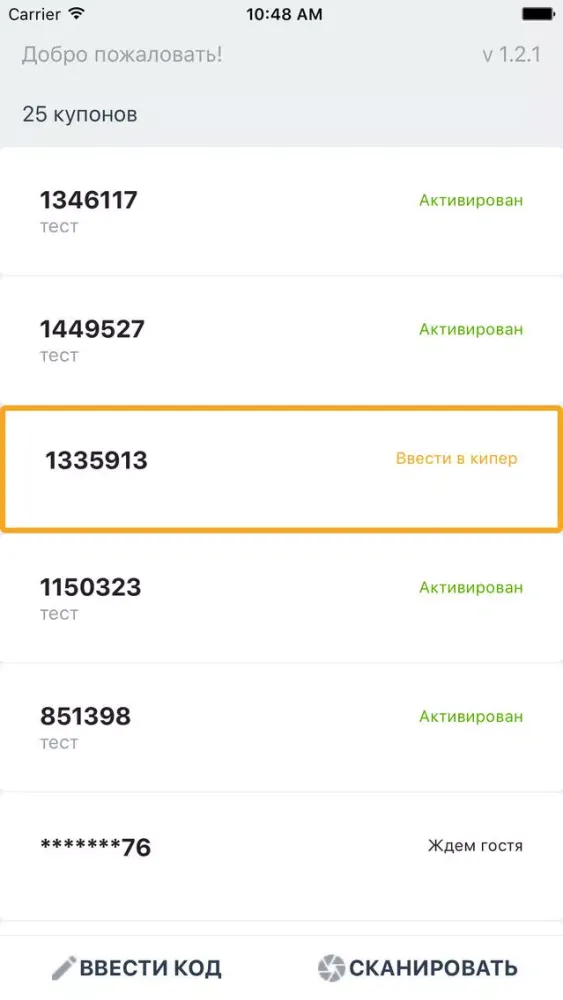Tap the 10:48 AM clock in status bar

(284, 14)
